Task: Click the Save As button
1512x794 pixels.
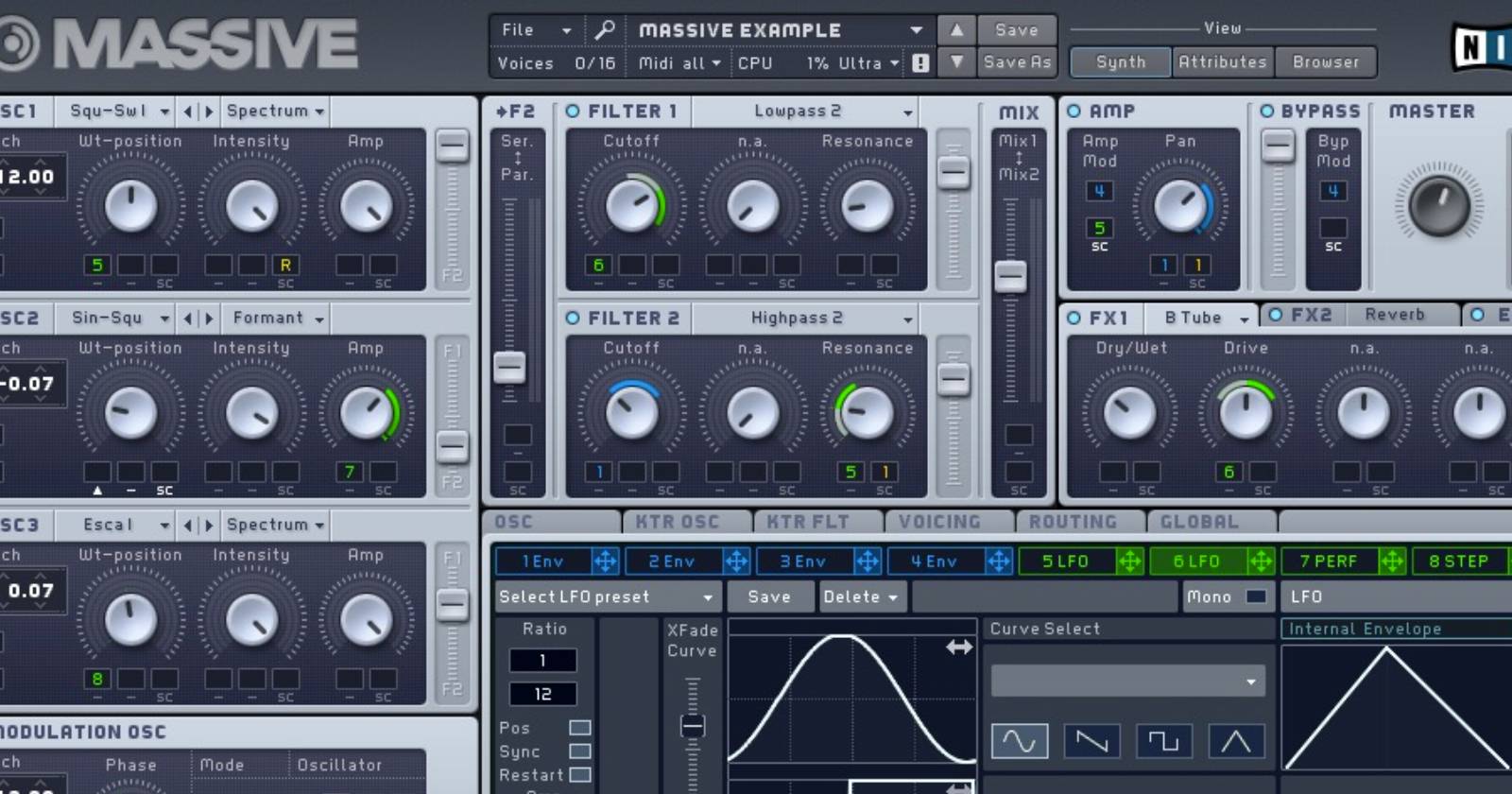Action: tap(1016, 62)
